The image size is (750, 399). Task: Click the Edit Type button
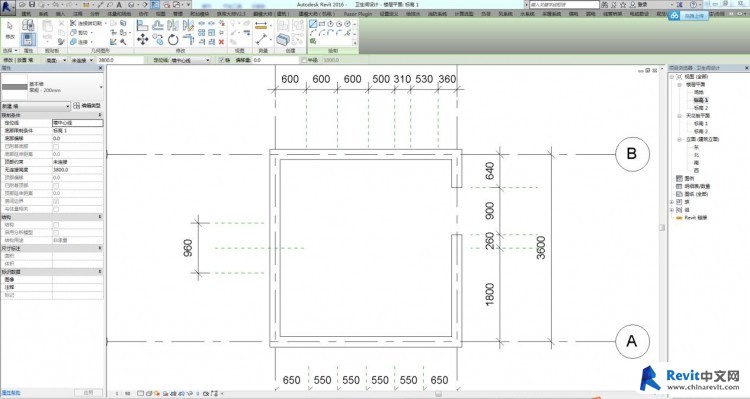click(x=87, y=106)
